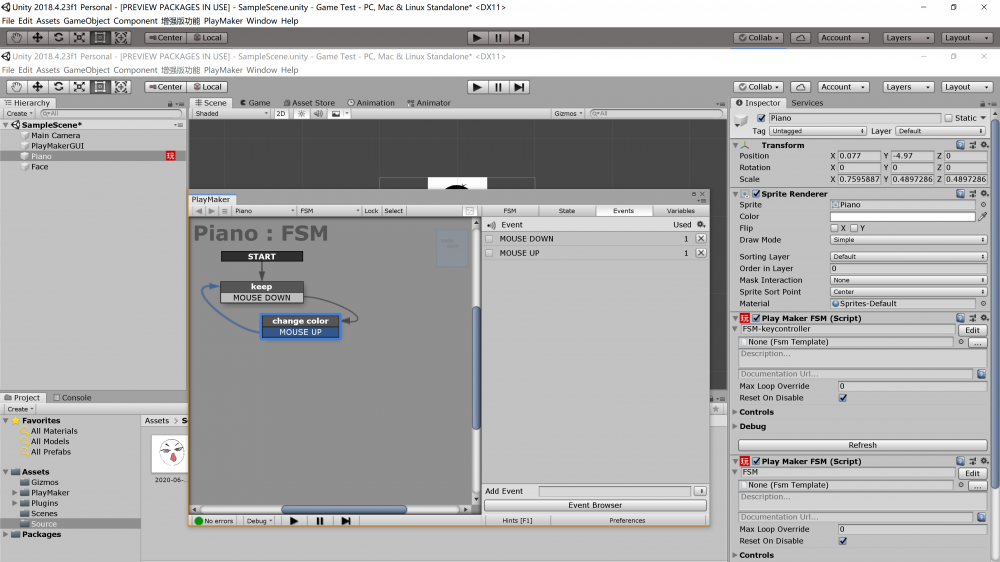Viewport: 1000px width, 562px height.
Task: Open Shaded draw mode dropdown
Action: [232, 114]
